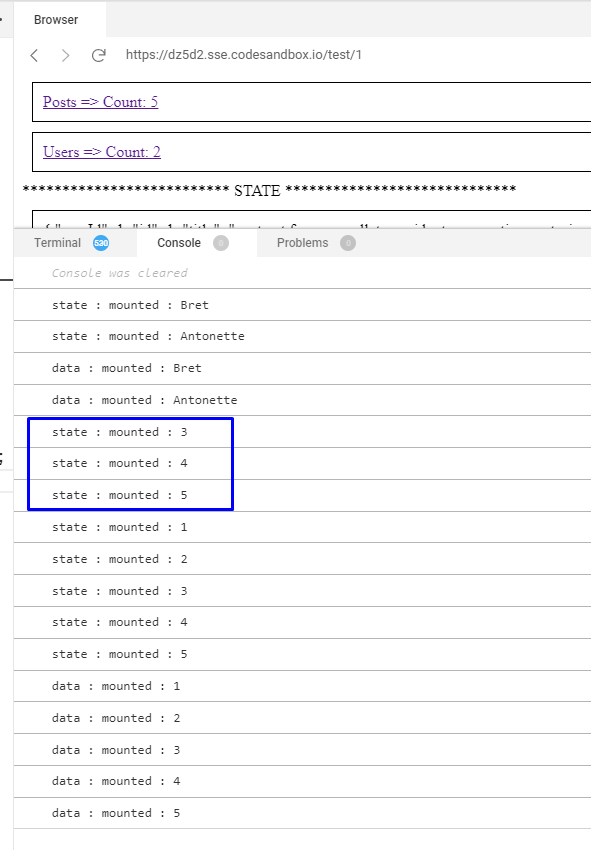Select log 'data : mounted : 3'
The width and height of the screenshot is (591, 850).
click(303, 750)
